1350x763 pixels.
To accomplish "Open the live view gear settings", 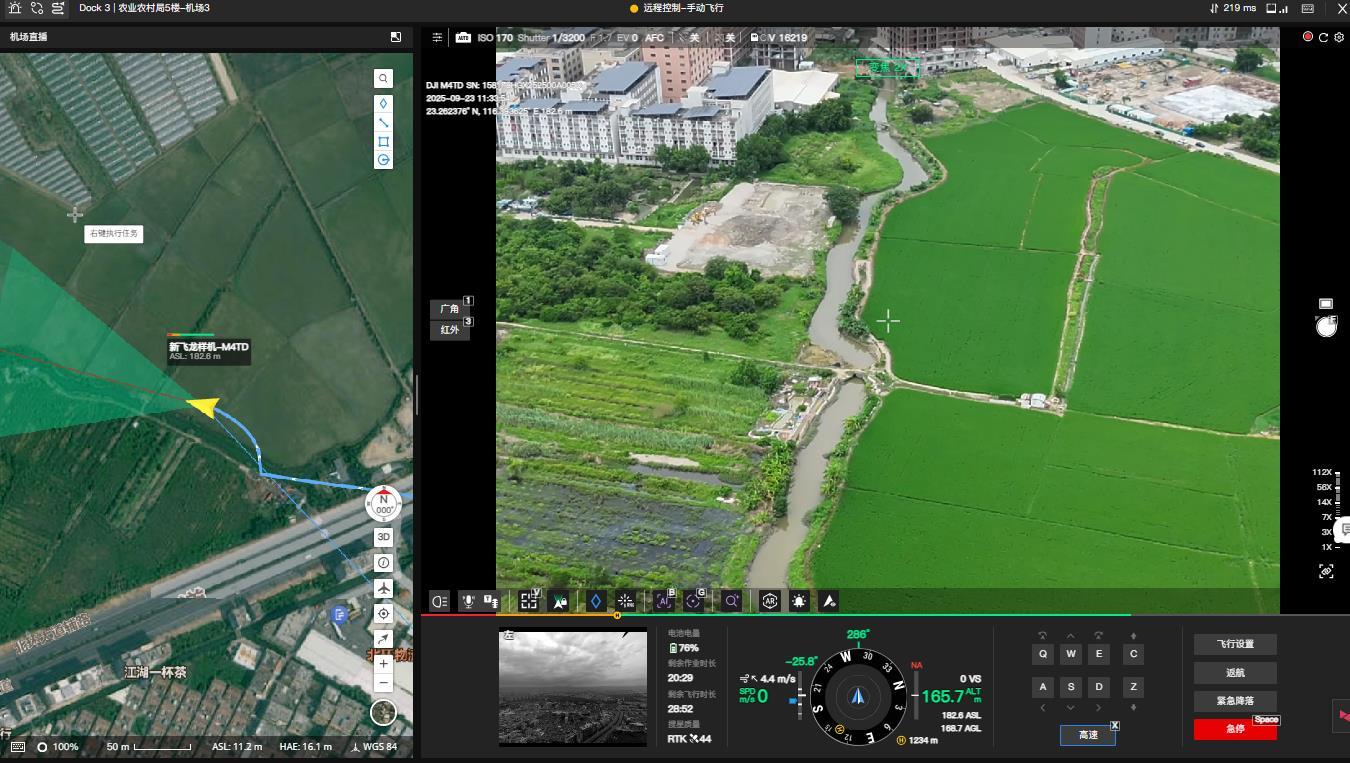I will (1339, 37).
